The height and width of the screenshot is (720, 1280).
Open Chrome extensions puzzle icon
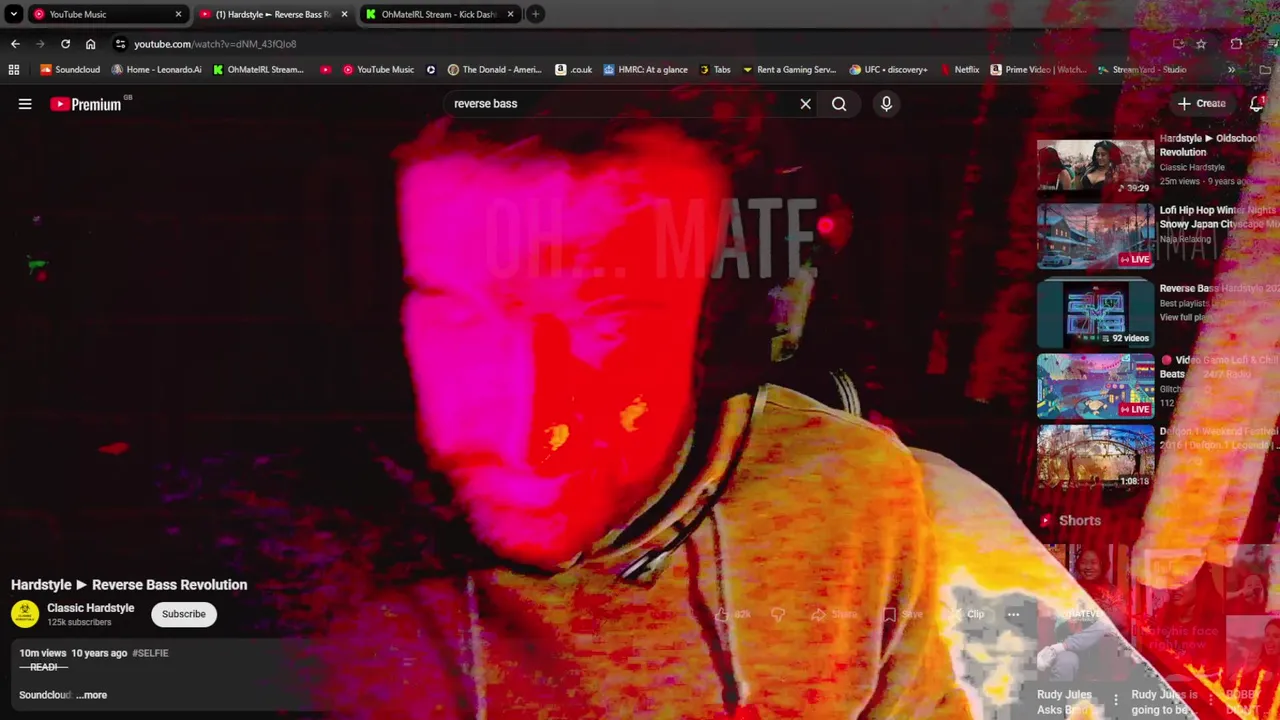pos(1236,44)
